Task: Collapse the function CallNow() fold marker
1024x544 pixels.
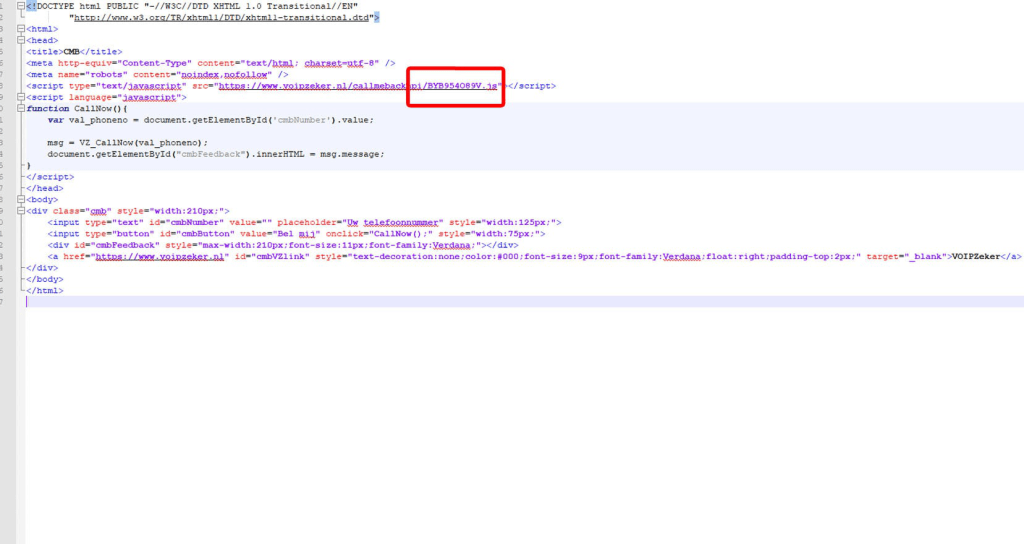Action: 21,108
